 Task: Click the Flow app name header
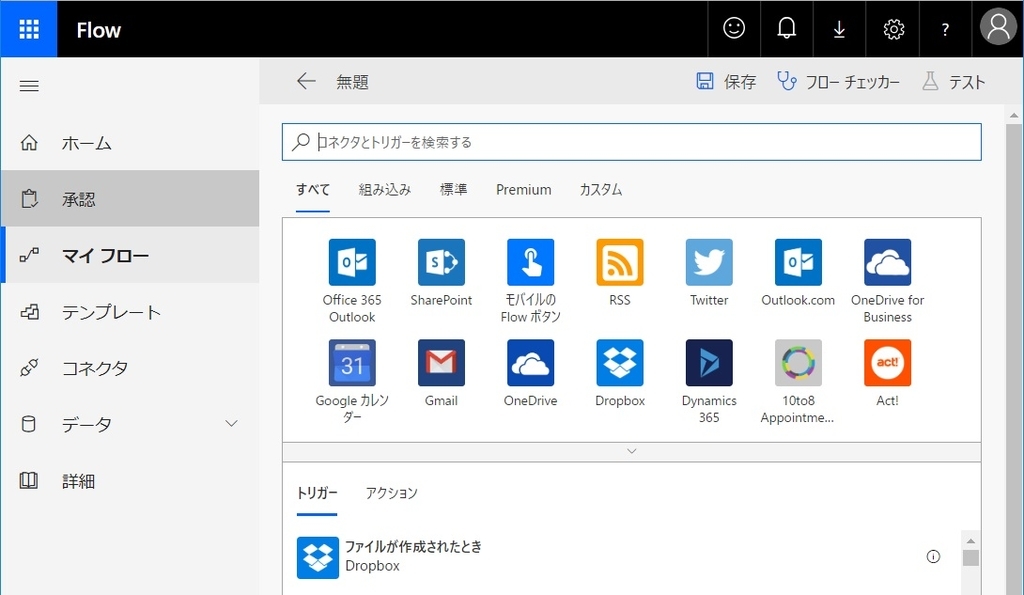pos(99,30)
